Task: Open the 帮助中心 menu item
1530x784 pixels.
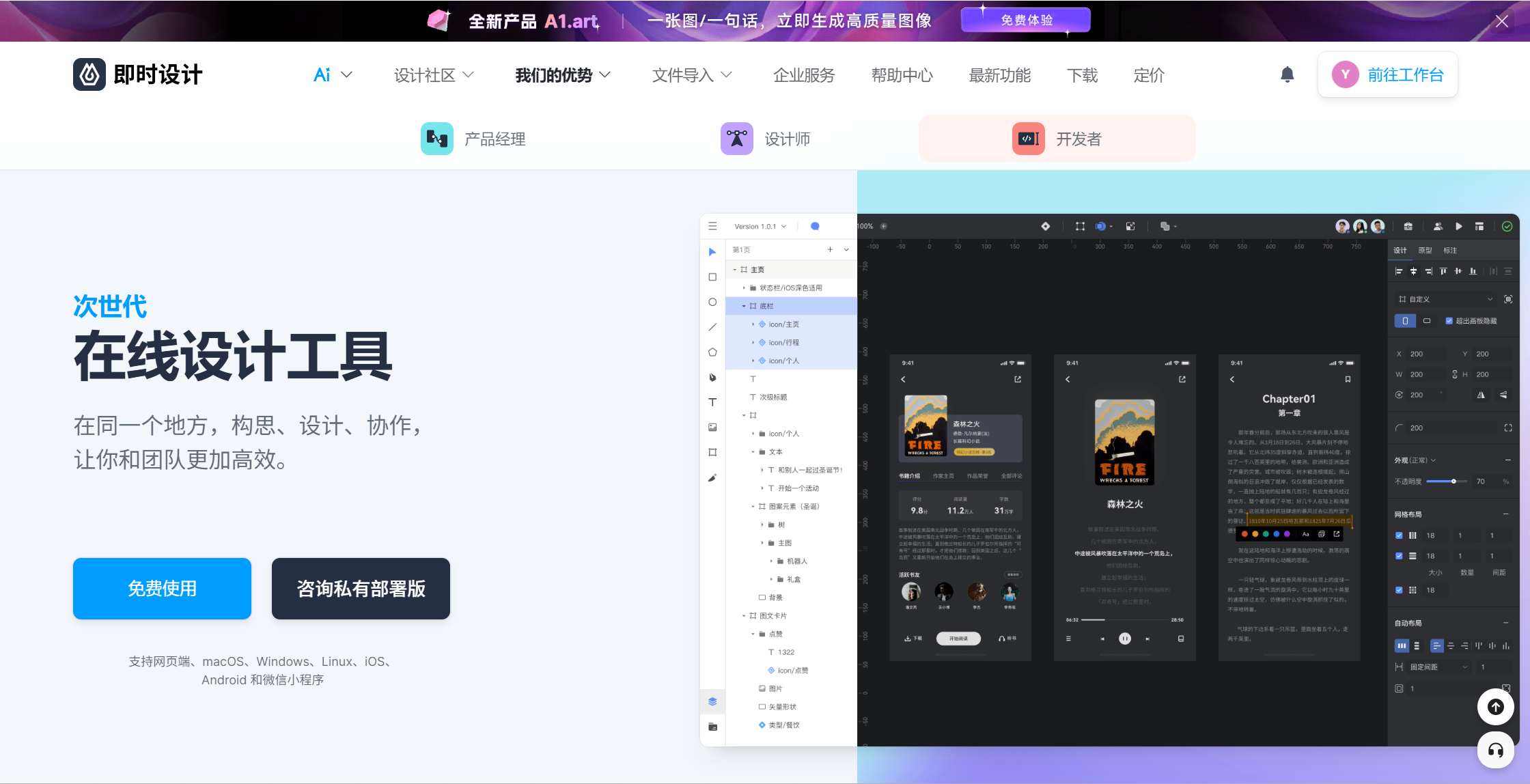Action: [x=902, y=75]
